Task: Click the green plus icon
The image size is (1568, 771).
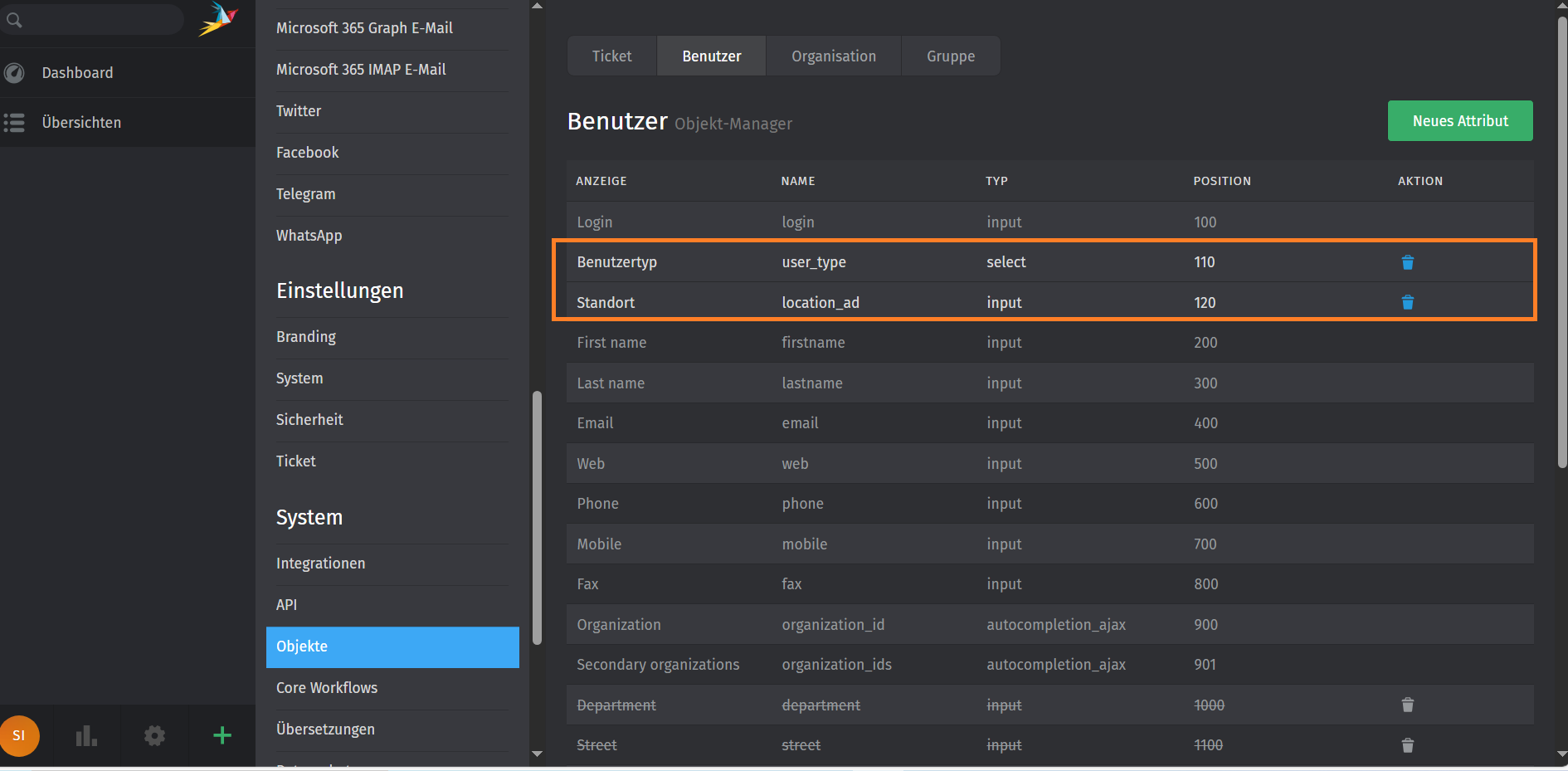Action: (222, 735)
